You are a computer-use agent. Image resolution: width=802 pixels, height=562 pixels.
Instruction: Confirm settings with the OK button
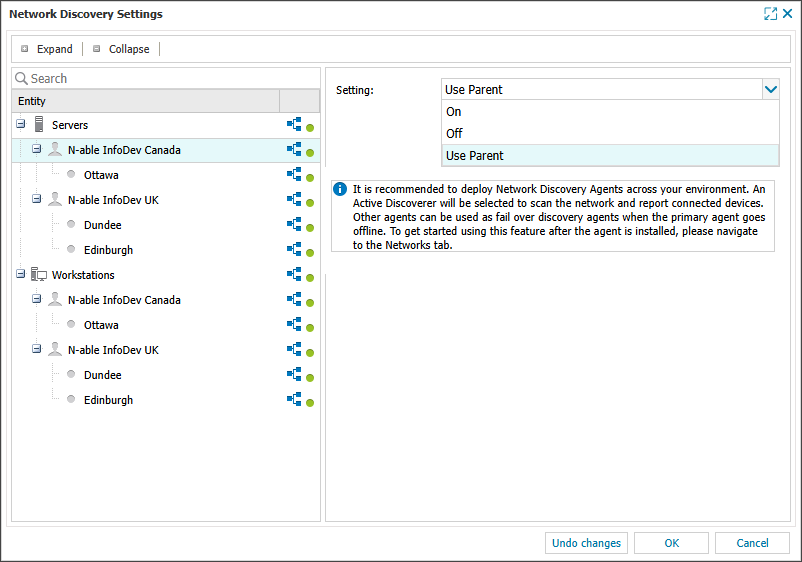tap(671, 543)
